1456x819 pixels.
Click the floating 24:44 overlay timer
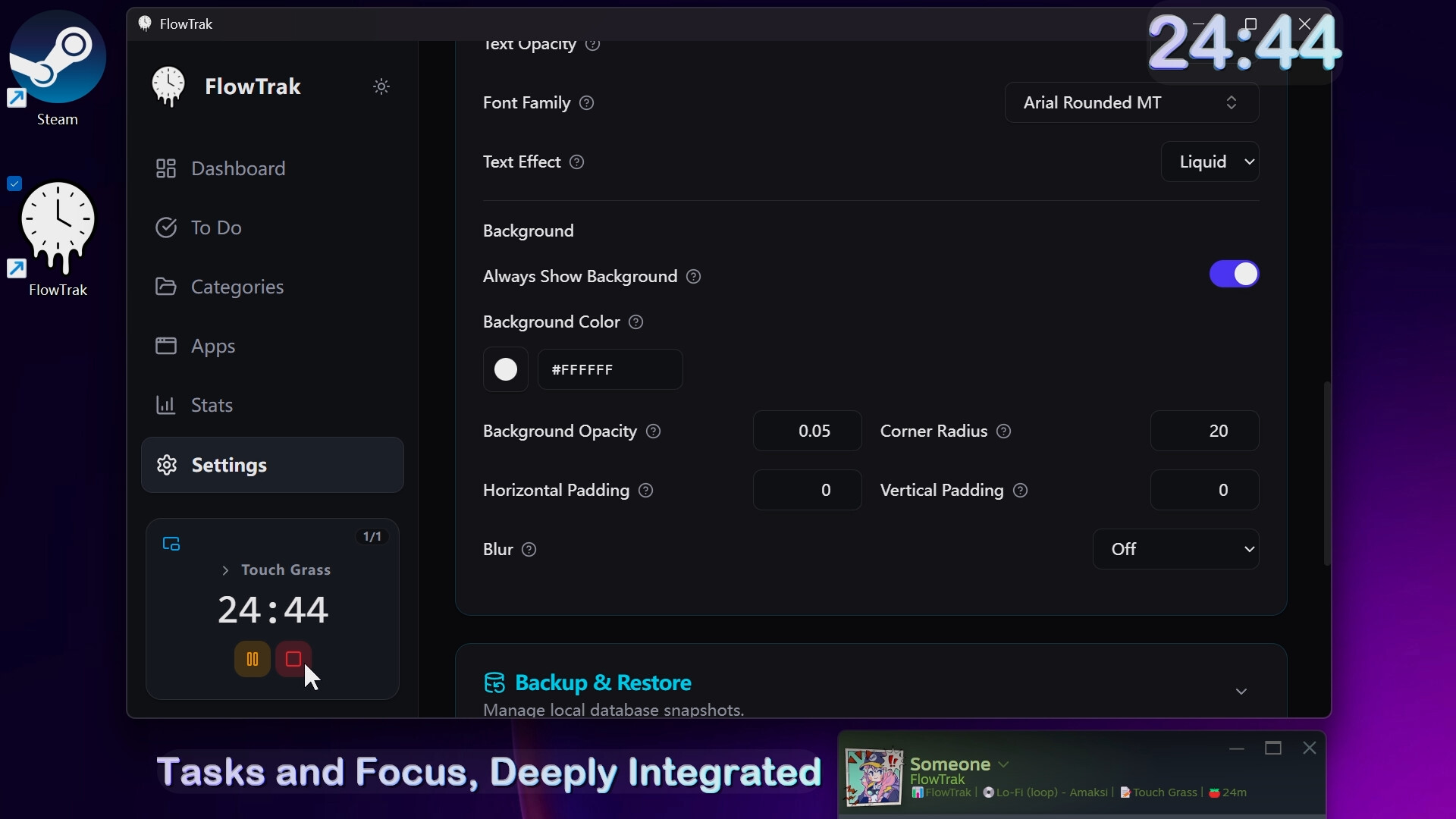[x=1244, y=43]
